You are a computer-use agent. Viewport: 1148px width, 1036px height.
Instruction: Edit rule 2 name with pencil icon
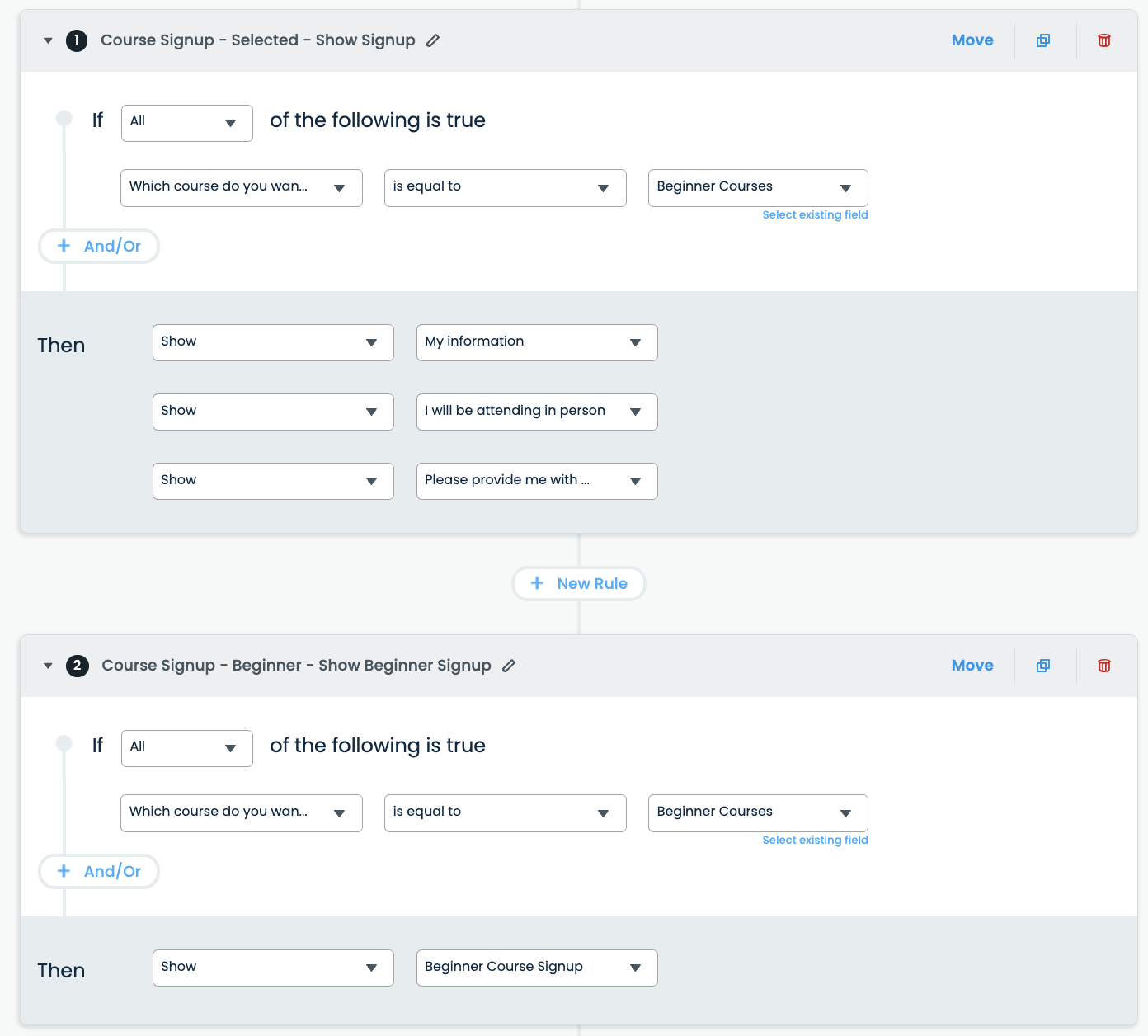point(509,666)
